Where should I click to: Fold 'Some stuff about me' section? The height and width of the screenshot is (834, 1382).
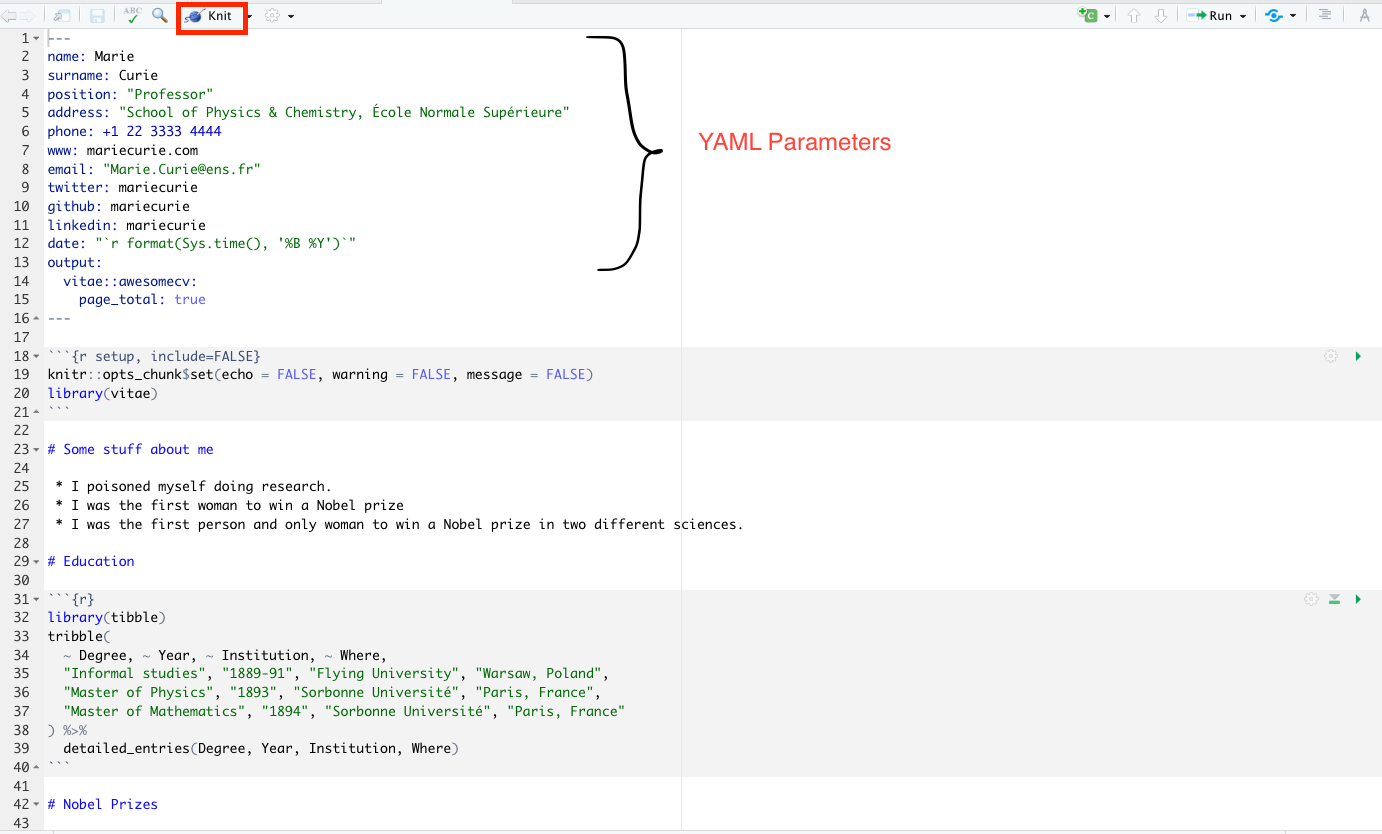click(37, 450)
